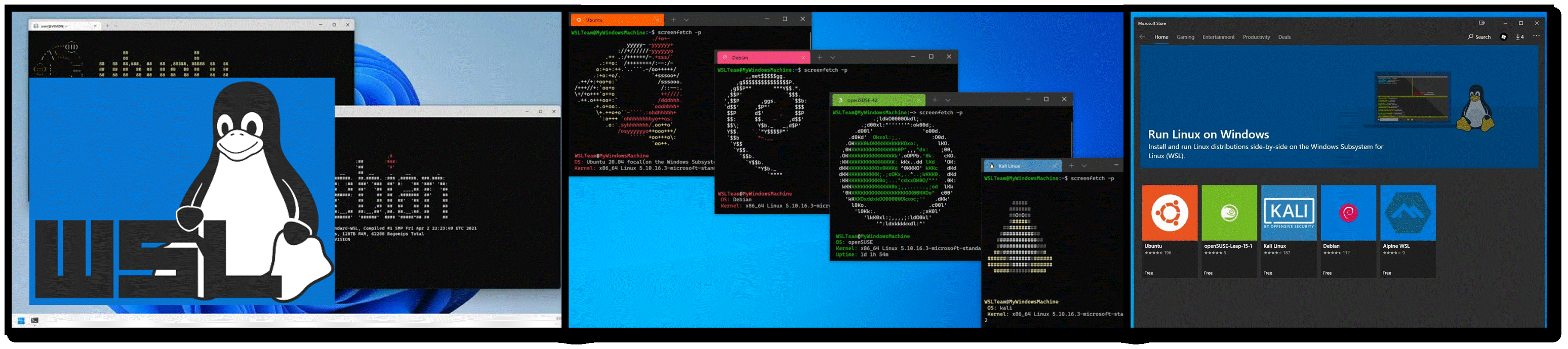Open the terminal icon on the taskbar

[x=35, y=321]
